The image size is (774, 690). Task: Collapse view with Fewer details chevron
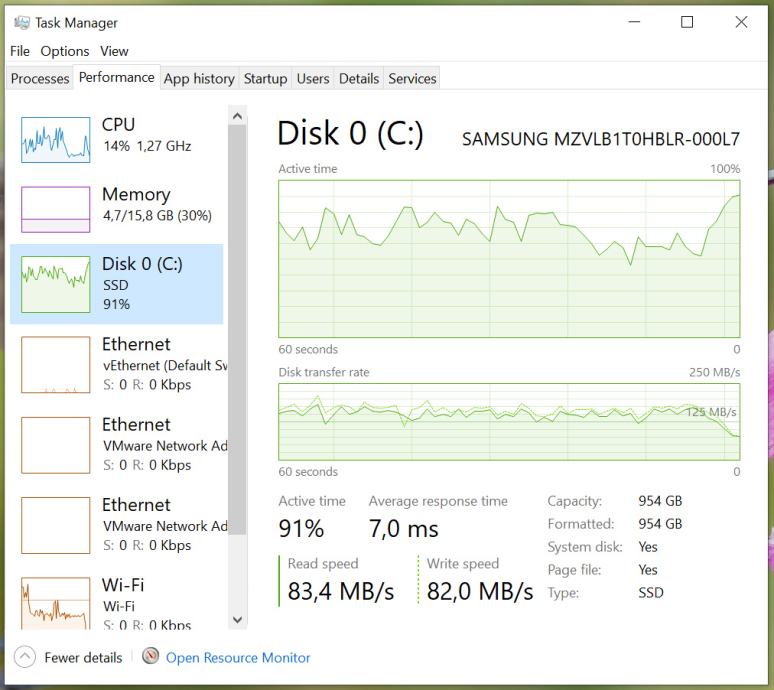25,657
